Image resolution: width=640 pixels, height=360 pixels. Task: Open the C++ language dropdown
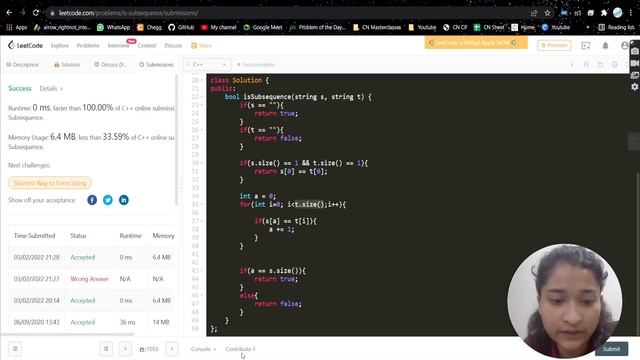[207, 64]
